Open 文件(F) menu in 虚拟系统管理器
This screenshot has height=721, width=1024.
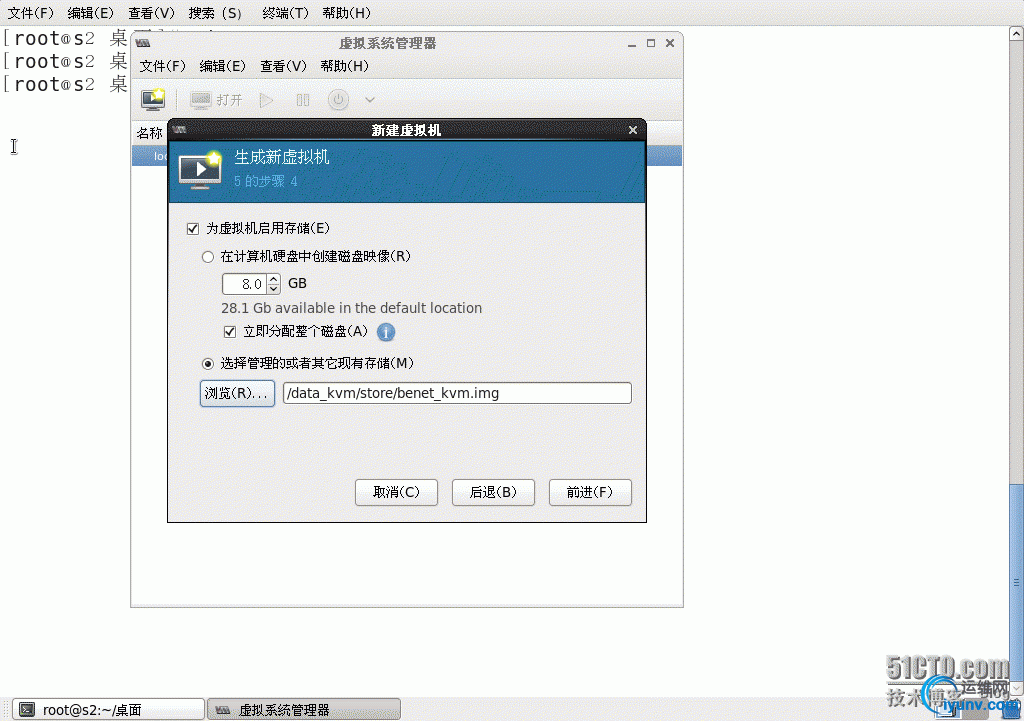(x=163, y=66)
